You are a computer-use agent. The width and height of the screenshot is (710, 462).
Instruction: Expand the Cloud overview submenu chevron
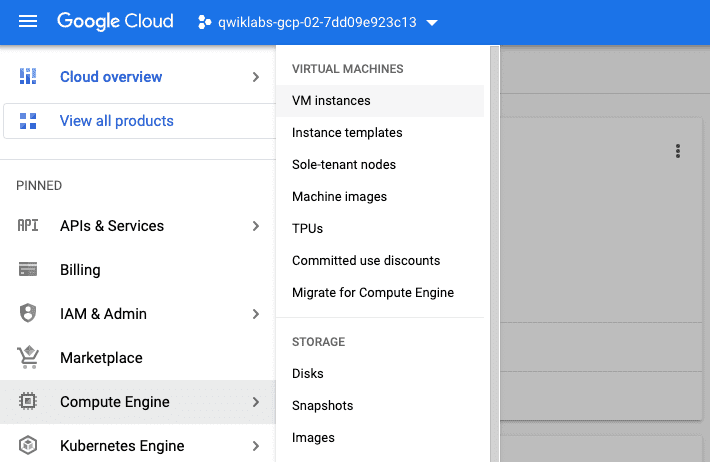[x=256, y=77]
